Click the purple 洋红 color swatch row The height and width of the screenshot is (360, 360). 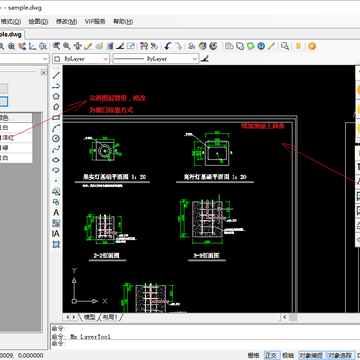click(16, 138)
